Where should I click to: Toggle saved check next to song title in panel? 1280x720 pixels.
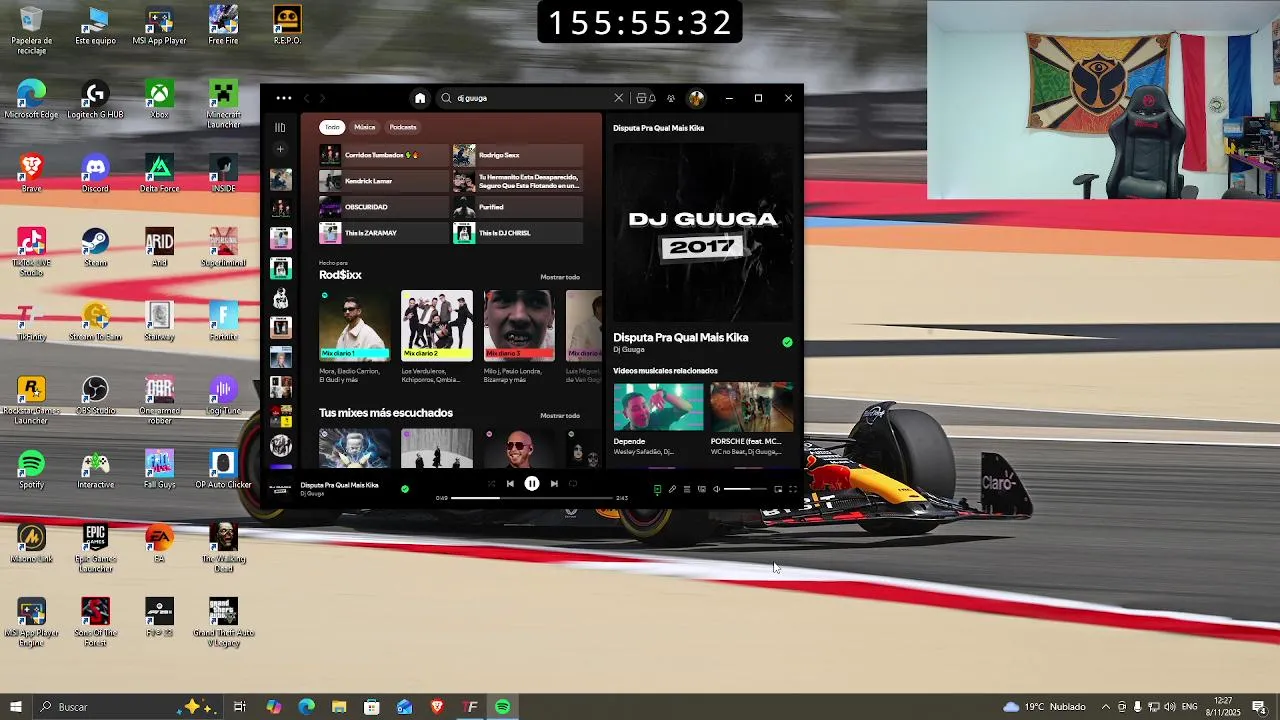(x=787, y=342)
